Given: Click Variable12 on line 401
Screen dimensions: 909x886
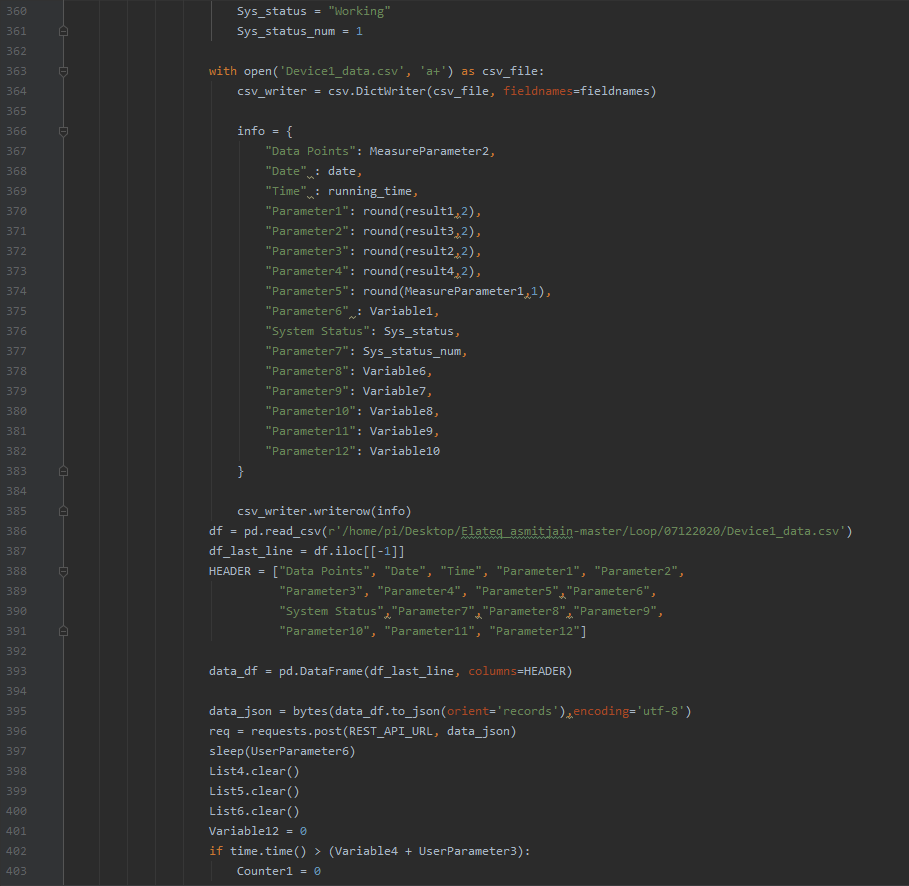Looking at the screenshot, I should (243, 831).
